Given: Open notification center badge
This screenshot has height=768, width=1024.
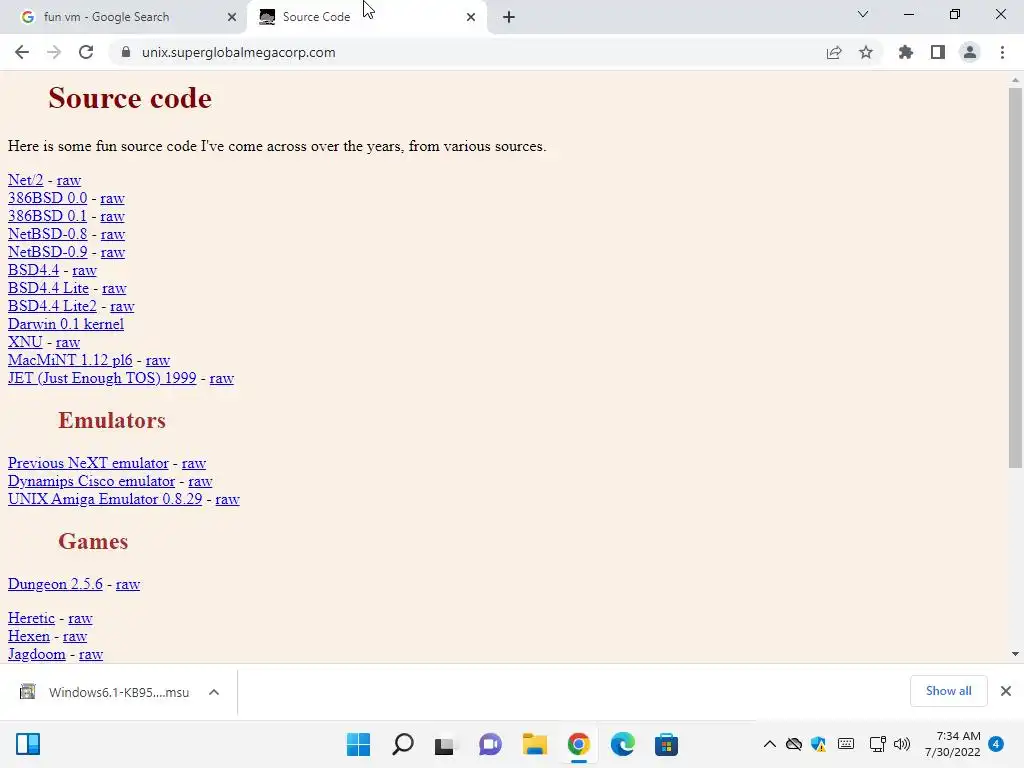Looking at the screenshot, I should tap(996, 744).
